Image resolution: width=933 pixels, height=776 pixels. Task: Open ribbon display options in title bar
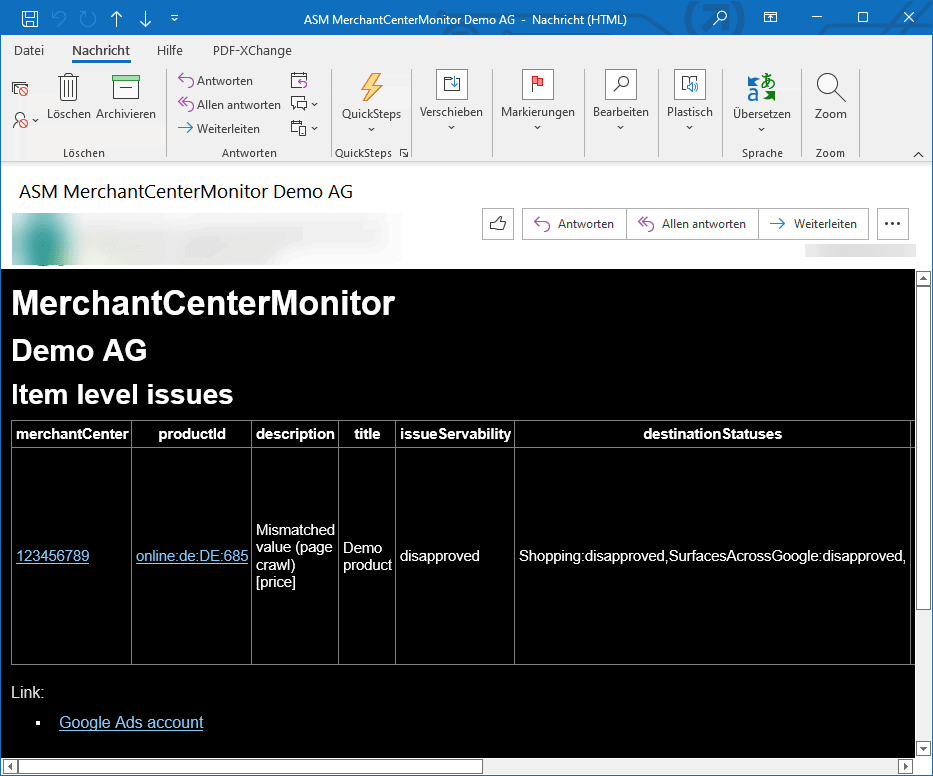(770, 18)
